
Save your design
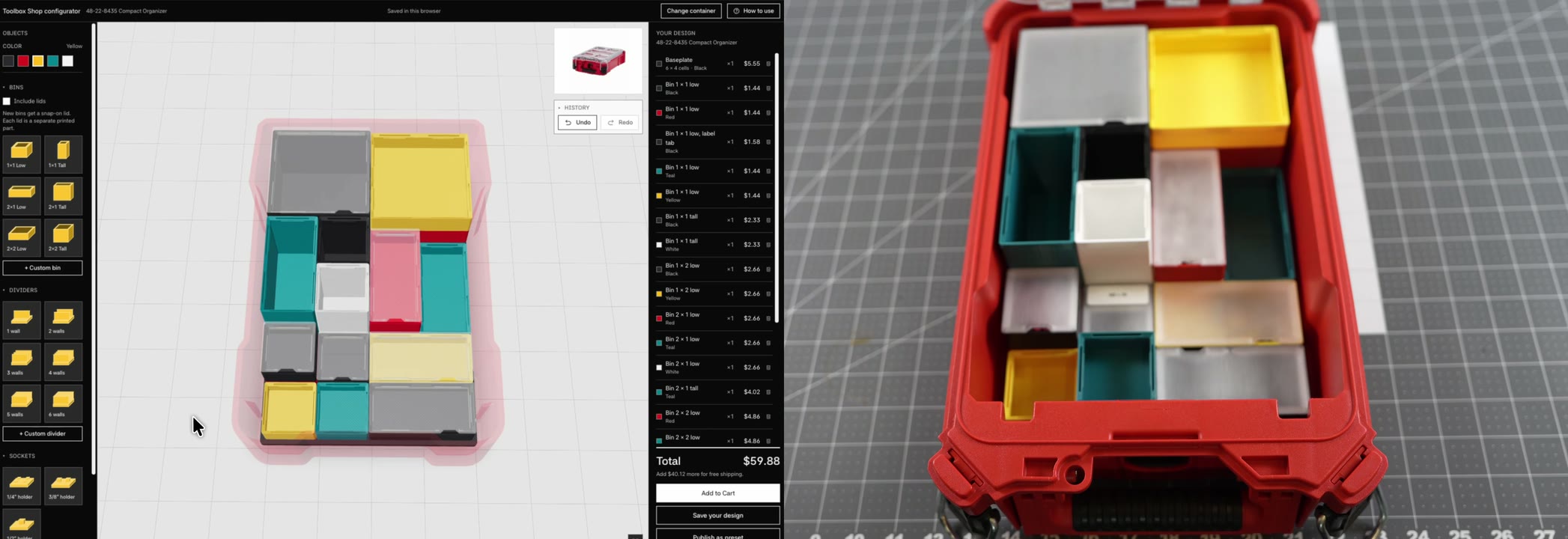coord(718,515)
